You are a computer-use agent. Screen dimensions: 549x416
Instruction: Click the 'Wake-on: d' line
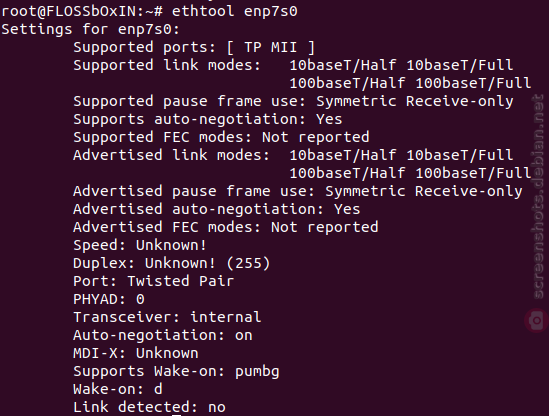click(x=118, y=389)
